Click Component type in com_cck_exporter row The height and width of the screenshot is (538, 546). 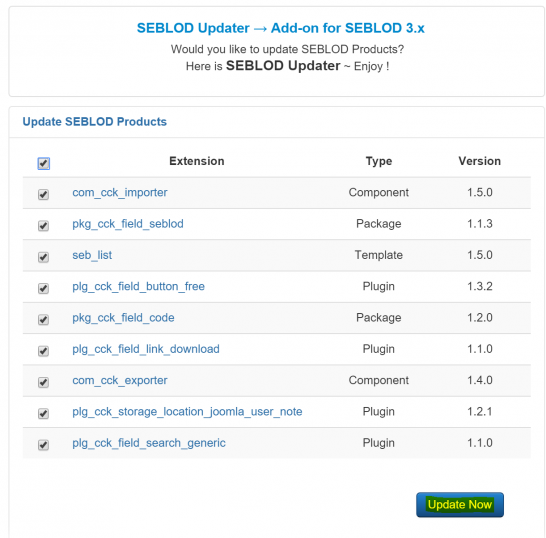(x=379, y=381)
